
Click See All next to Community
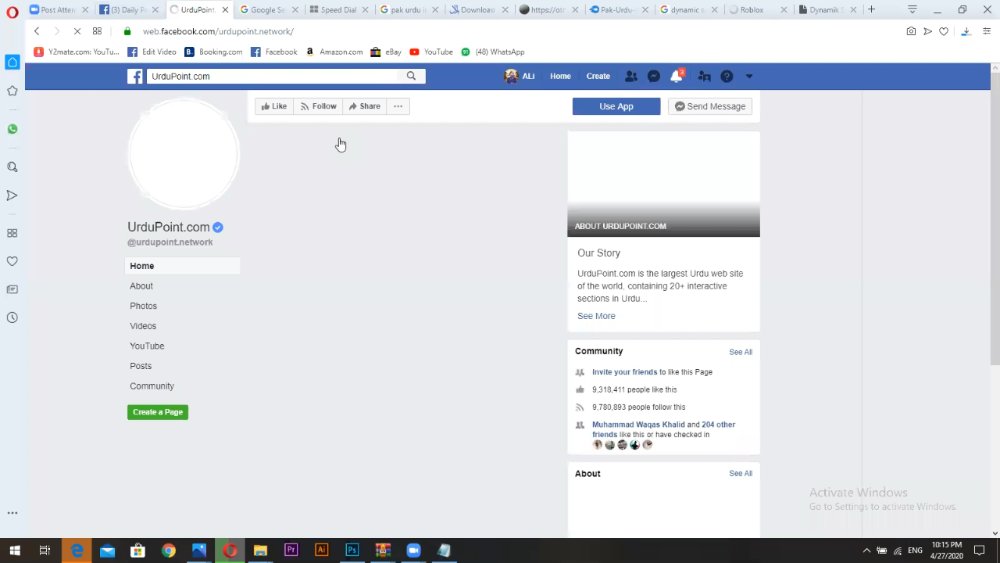click(x=740, y=352)
